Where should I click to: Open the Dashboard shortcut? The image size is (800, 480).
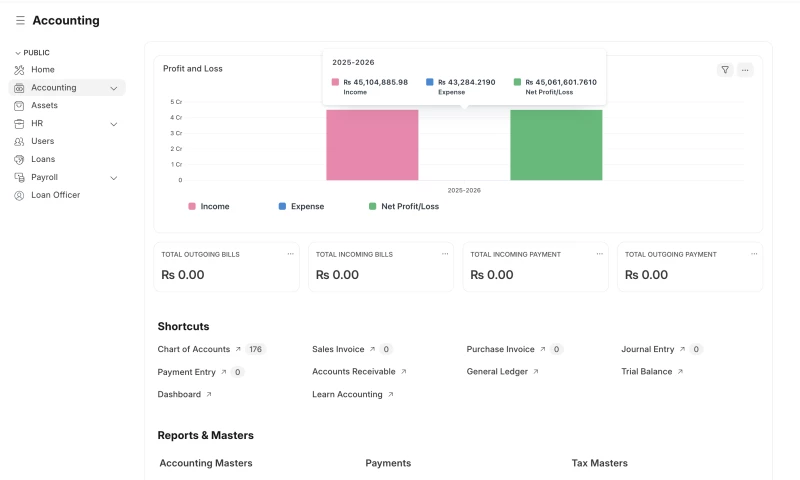pos(179,394)
